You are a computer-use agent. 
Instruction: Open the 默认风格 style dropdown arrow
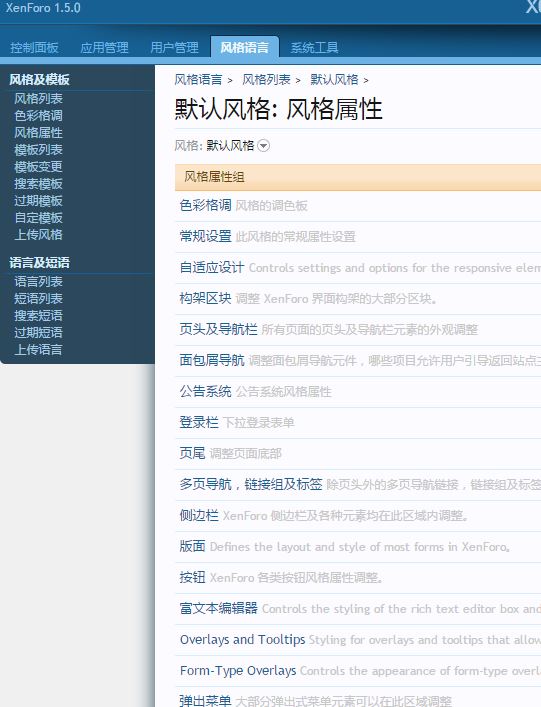[264, 146]
